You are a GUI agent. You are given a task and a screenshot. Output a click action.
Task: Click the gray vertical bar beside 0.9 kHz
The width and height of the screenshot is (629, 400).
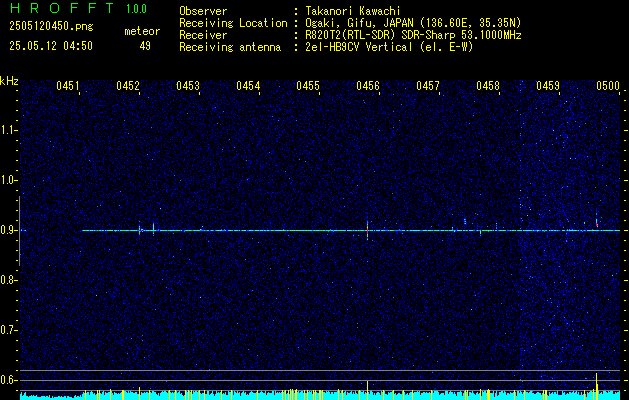click(19, 231)
